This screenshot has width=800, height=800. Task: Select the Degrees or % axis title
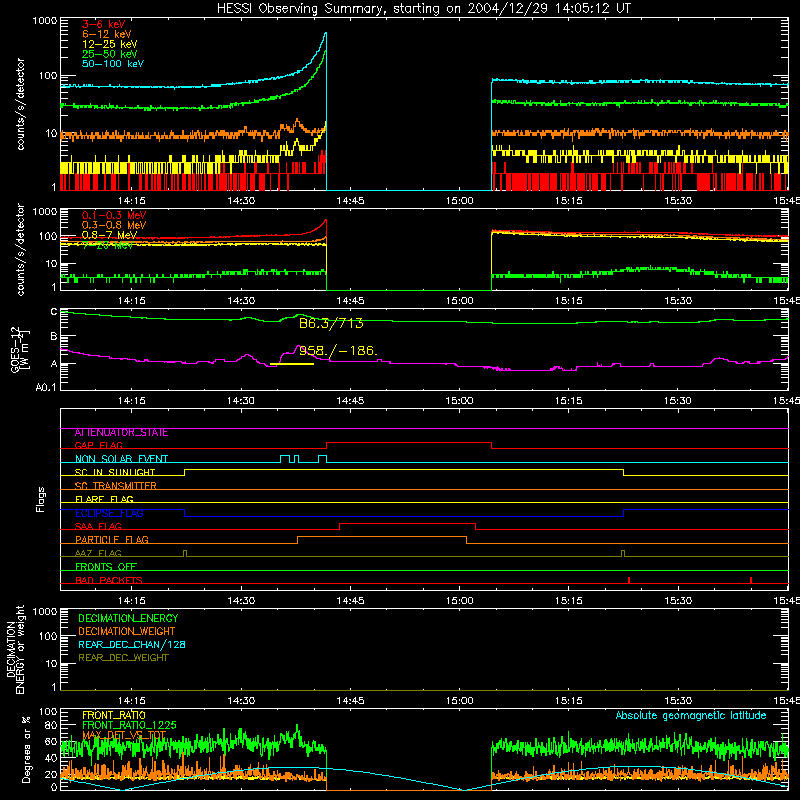coord(26,750)
